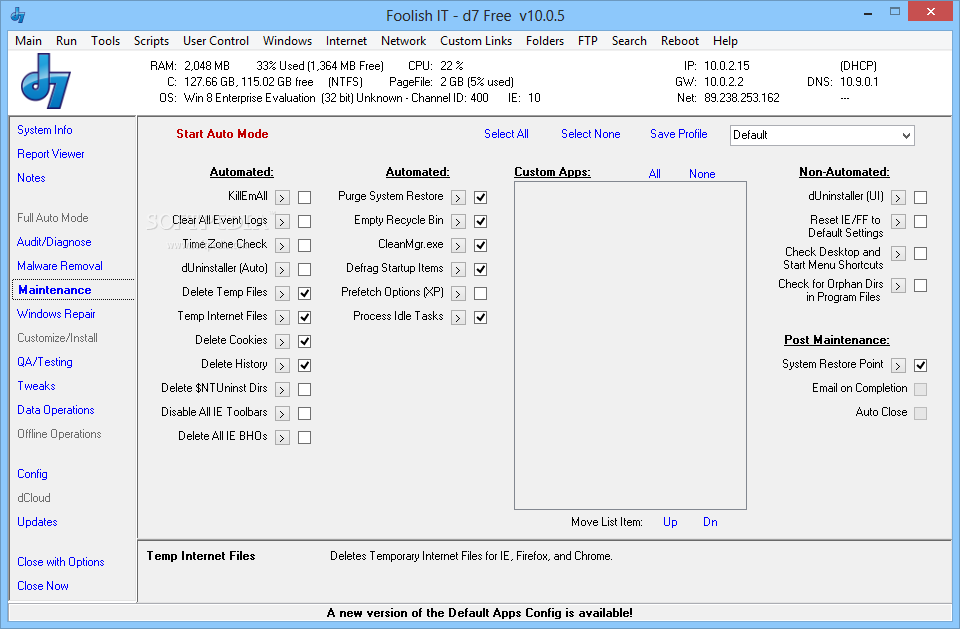Move list item Dn
This screenshot has width=960, height=629.
(x=710, y=522)
